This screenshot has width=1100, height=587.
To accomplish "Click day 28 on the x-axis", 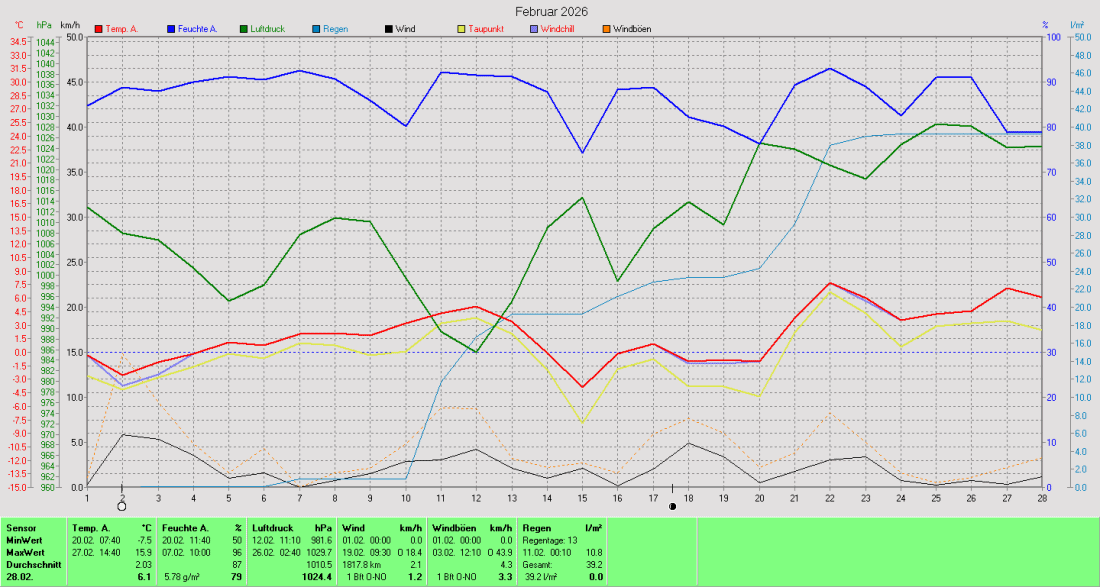I will coord(1042,497).
